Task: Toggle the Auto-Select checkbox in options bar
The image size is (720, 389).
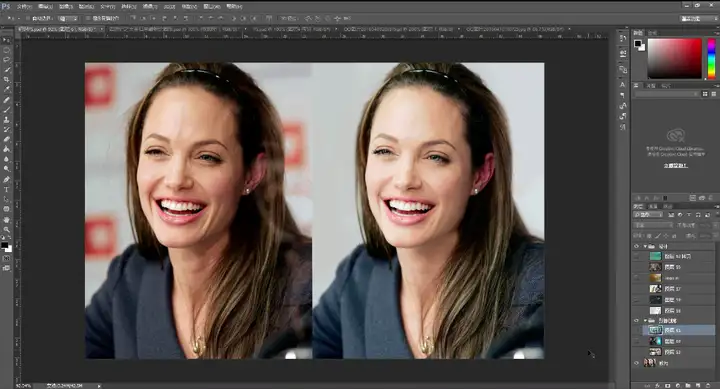Action: click(x=28, y=18)
